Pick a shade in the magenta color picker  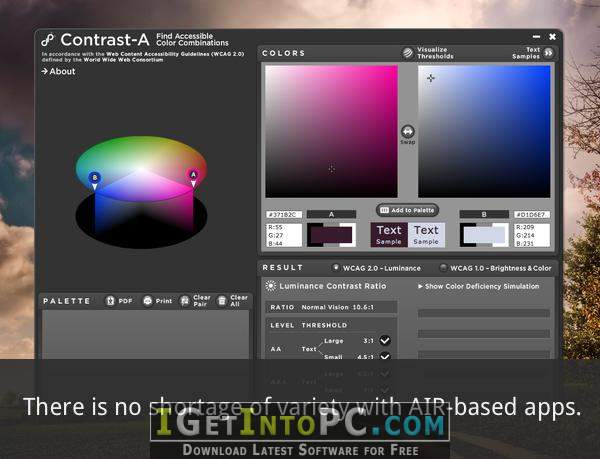[331, 131]
